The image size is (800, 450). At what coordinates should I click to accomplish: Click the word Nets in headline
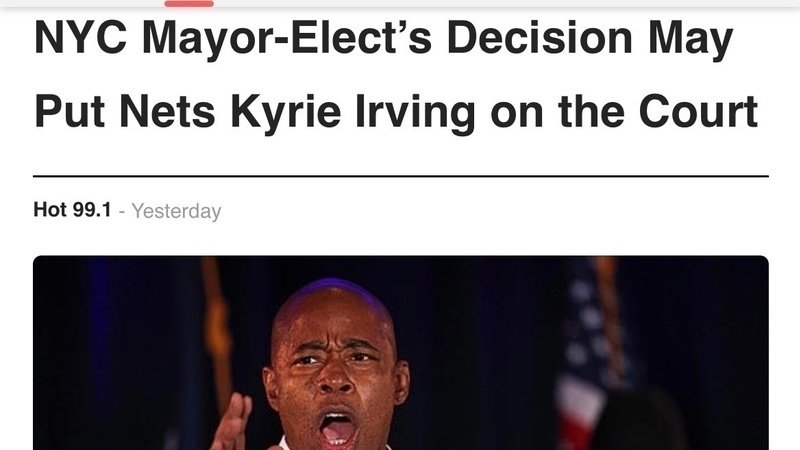(167, 111)
